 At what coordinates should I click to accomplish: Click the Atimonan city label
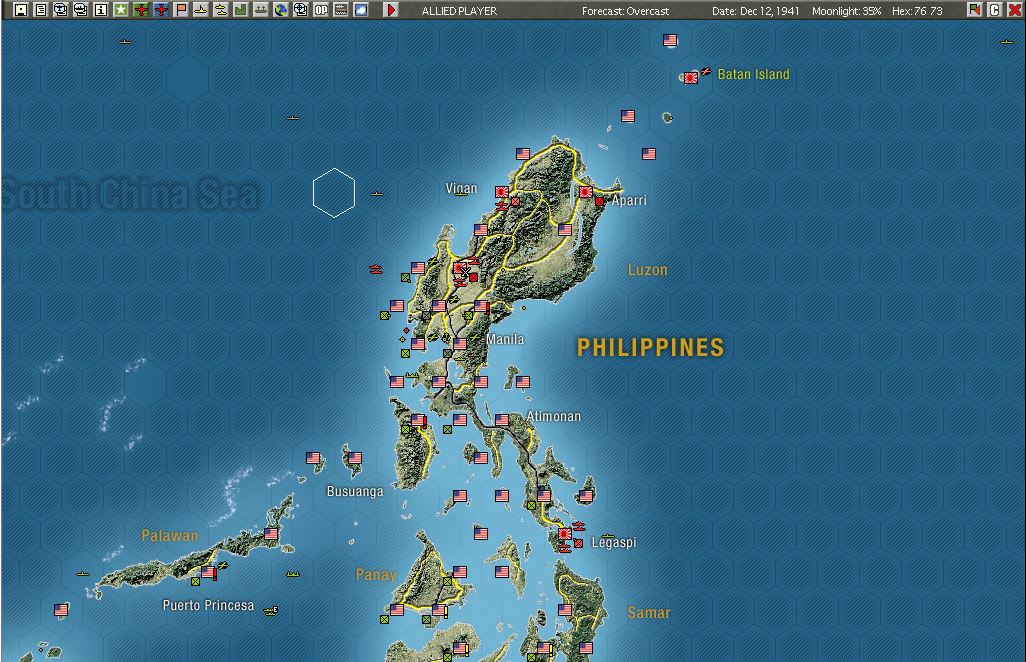pos(554,416)
